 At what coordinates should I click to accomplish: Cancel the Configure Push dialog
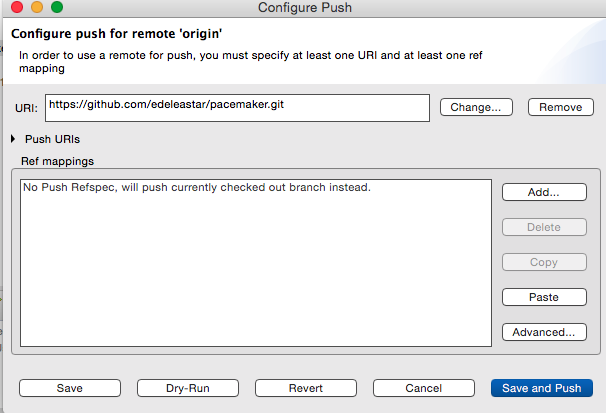pos(424,388)
